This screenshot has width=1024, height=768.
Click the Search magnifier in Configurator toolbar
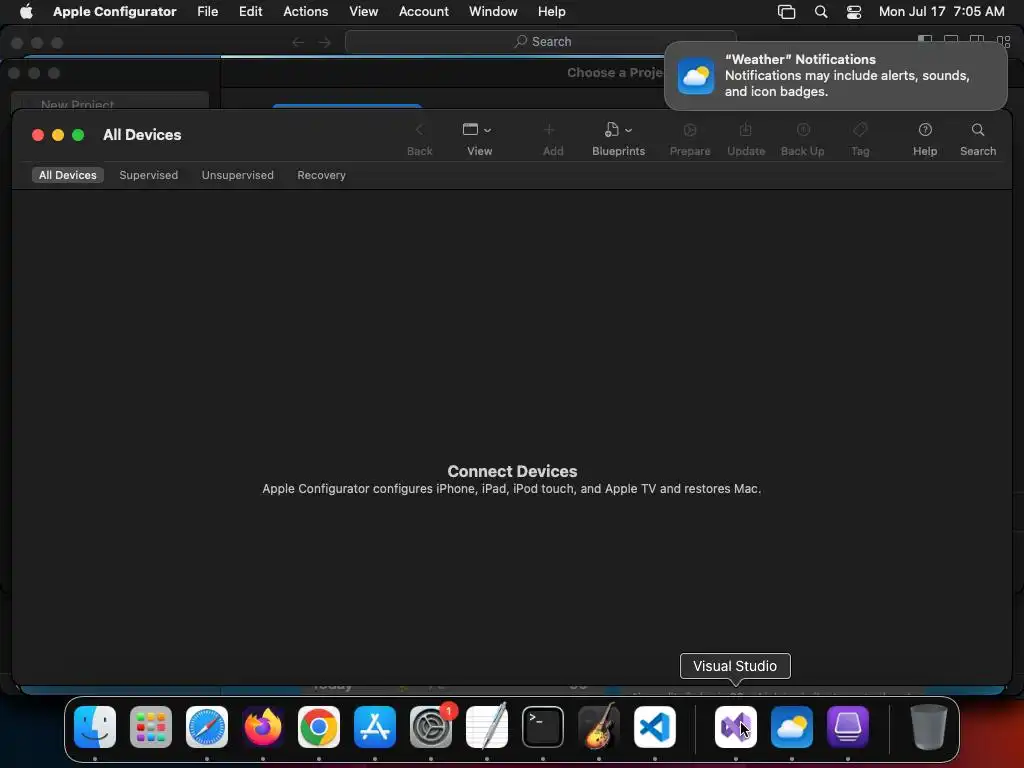tap(978, 130)
